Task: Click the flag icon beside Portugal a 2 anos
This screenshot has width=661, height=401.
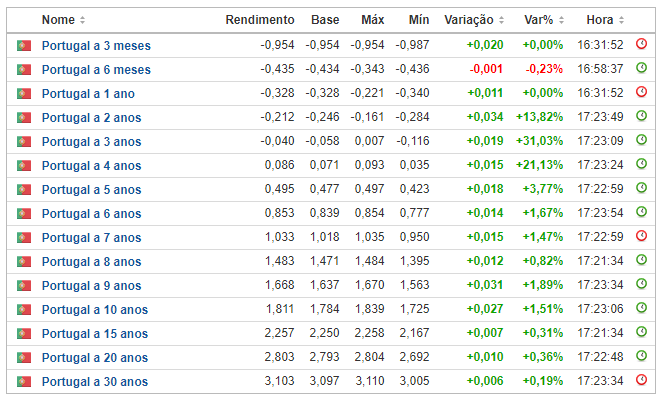Action: (x=24, y=118)
